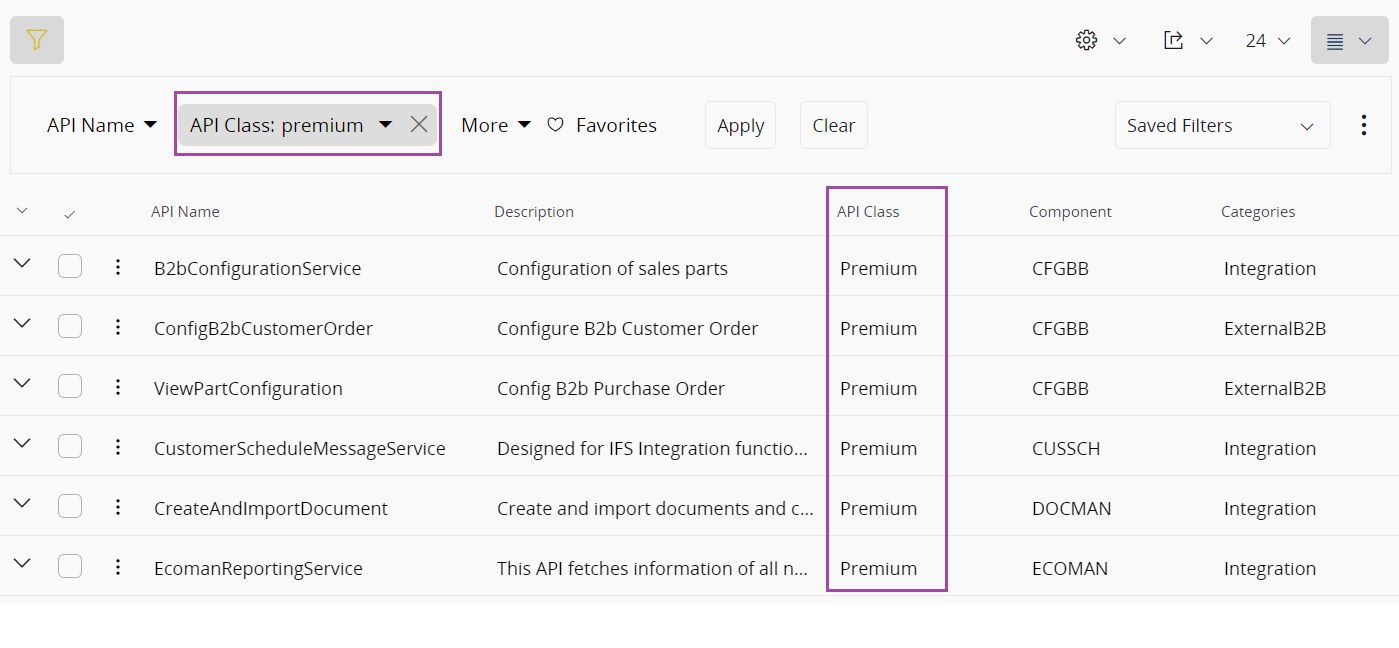The width and height of the screenshot is (1399, 648).
Task: Click the Apply button
Action: point(740,125)
